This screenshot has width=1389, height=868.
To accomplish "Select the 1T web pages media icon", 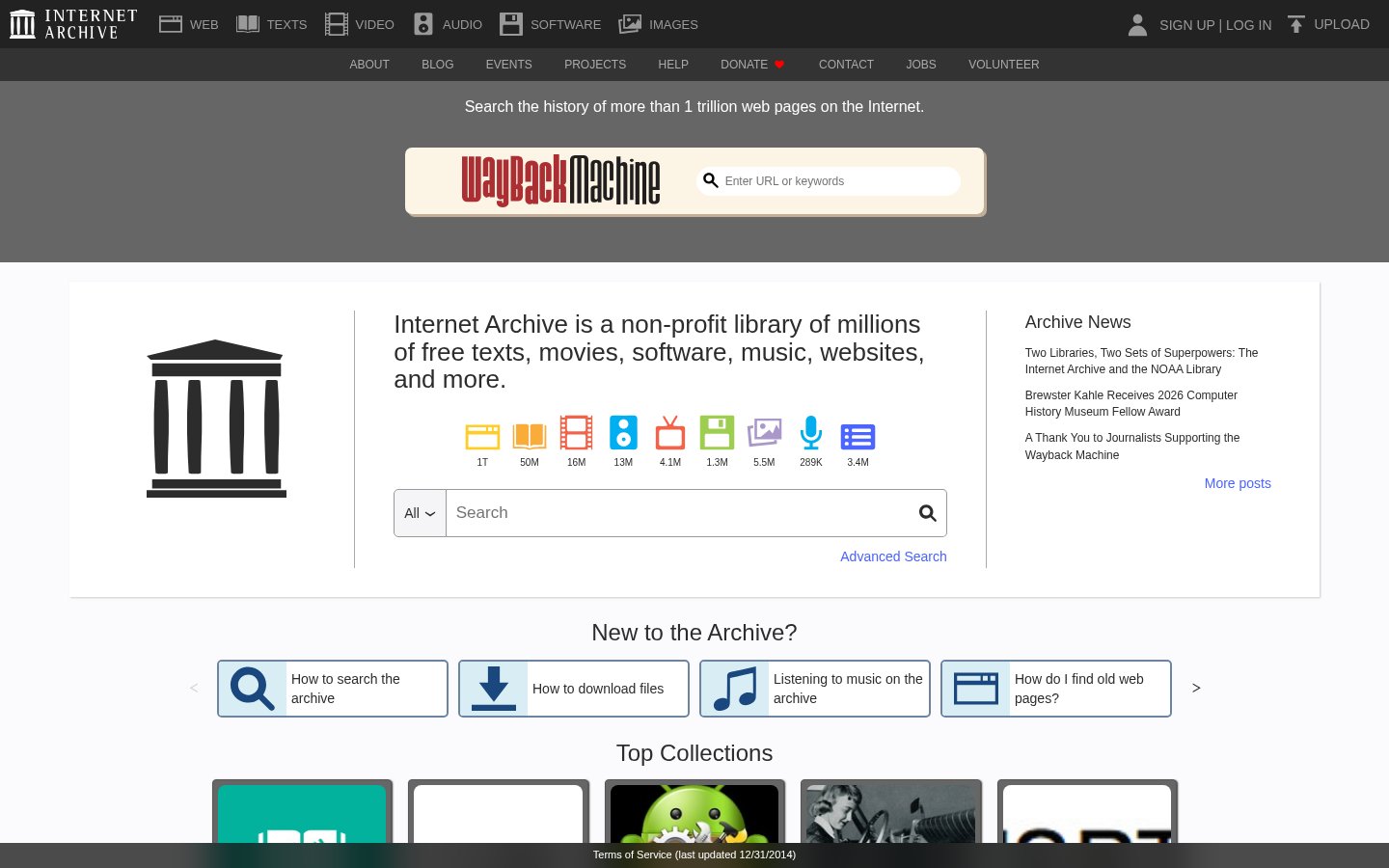I will [482, 437].
